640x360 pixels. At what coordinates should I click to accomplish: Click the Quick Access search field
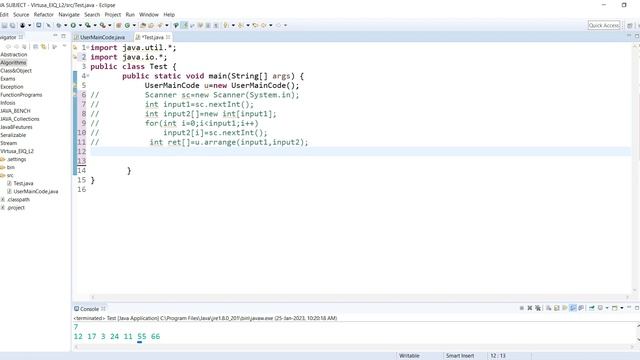click(x=604, y=25)
